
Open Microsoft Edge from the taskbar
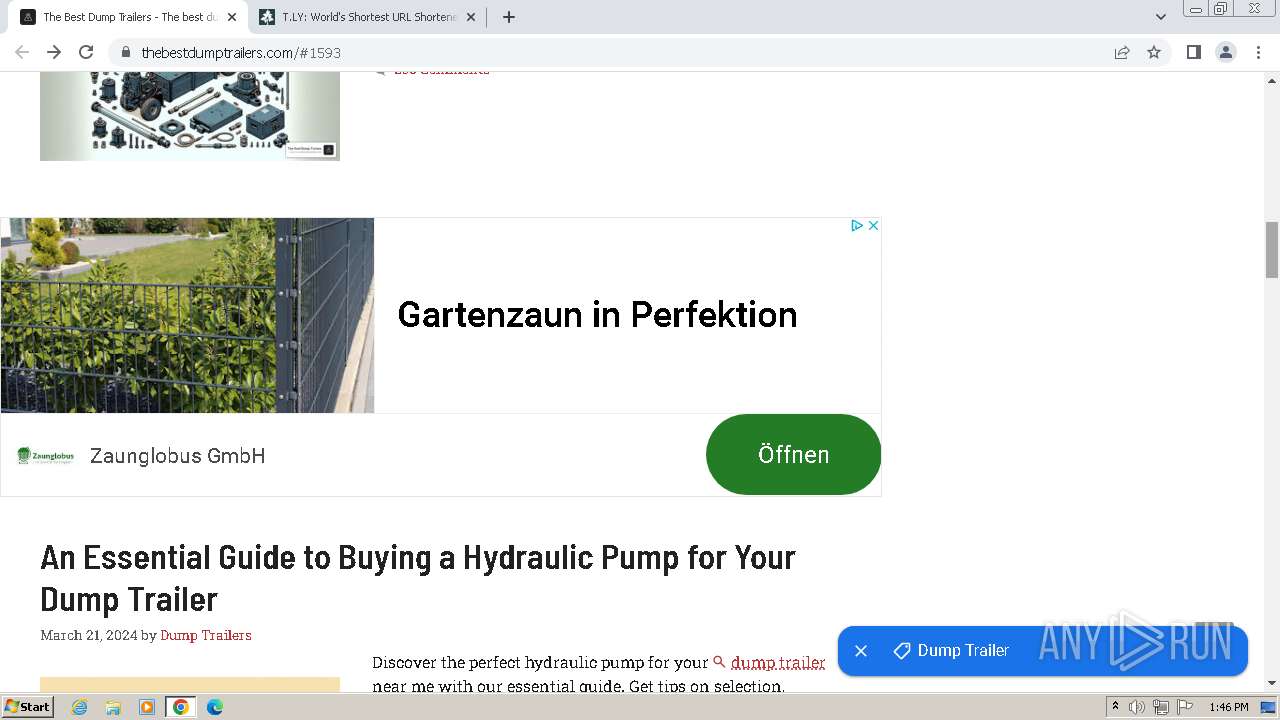tap(214, 707)
